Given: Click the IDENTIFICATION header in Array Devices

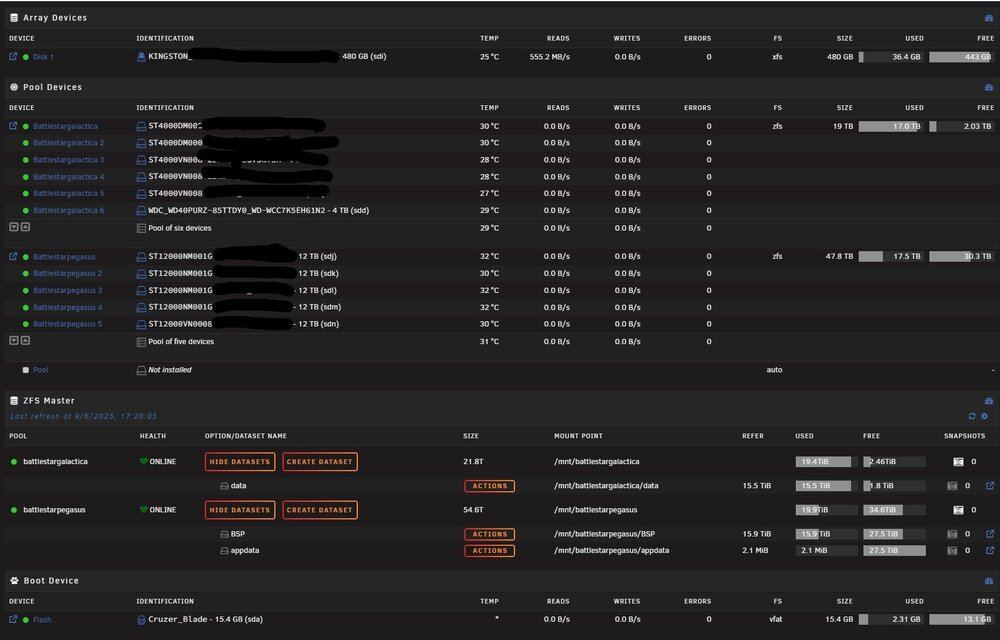Looking at the screenshot, I should pos(165,38).
